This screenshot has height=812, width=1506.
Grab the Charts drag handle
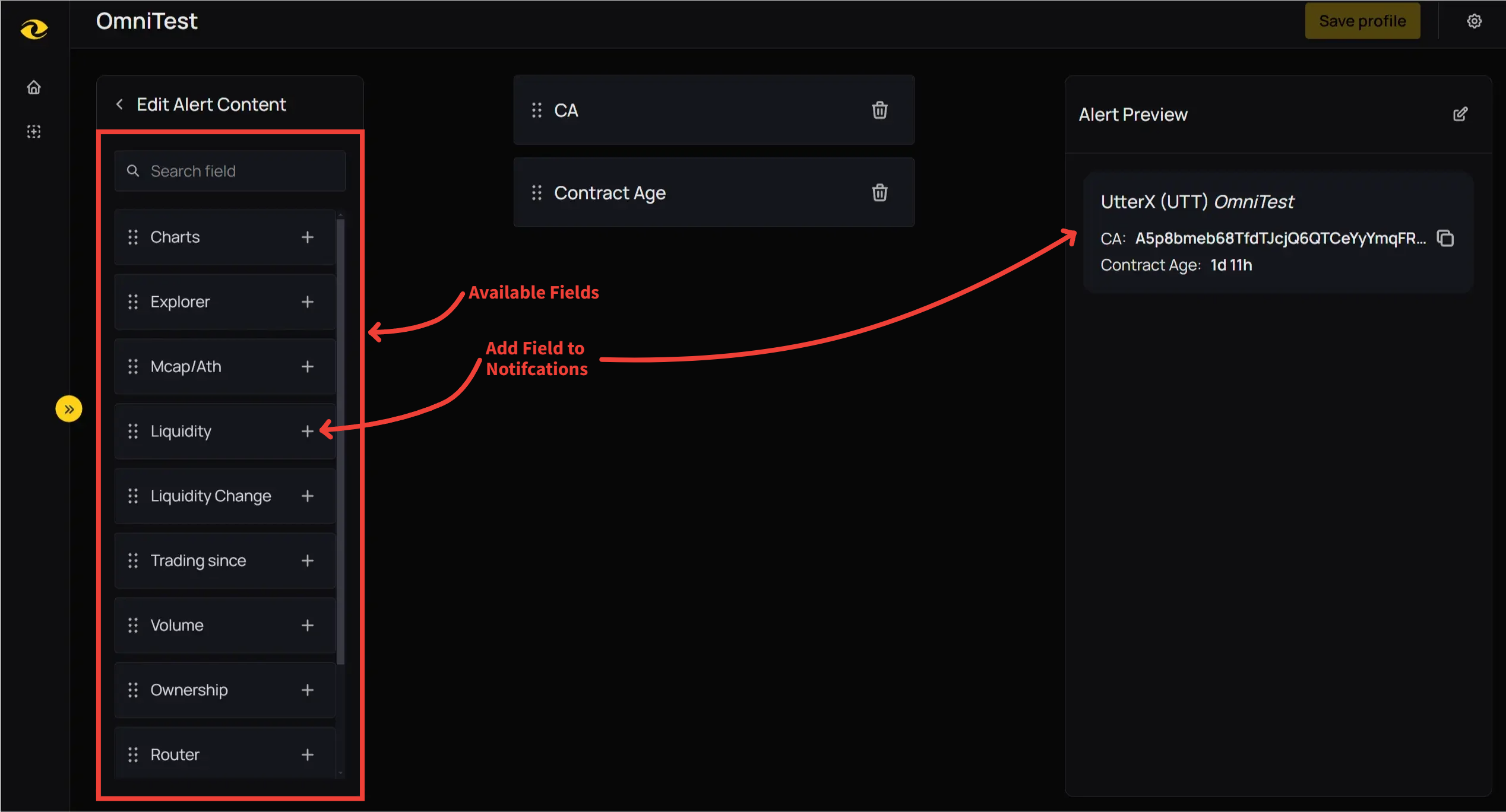point(133,237)
